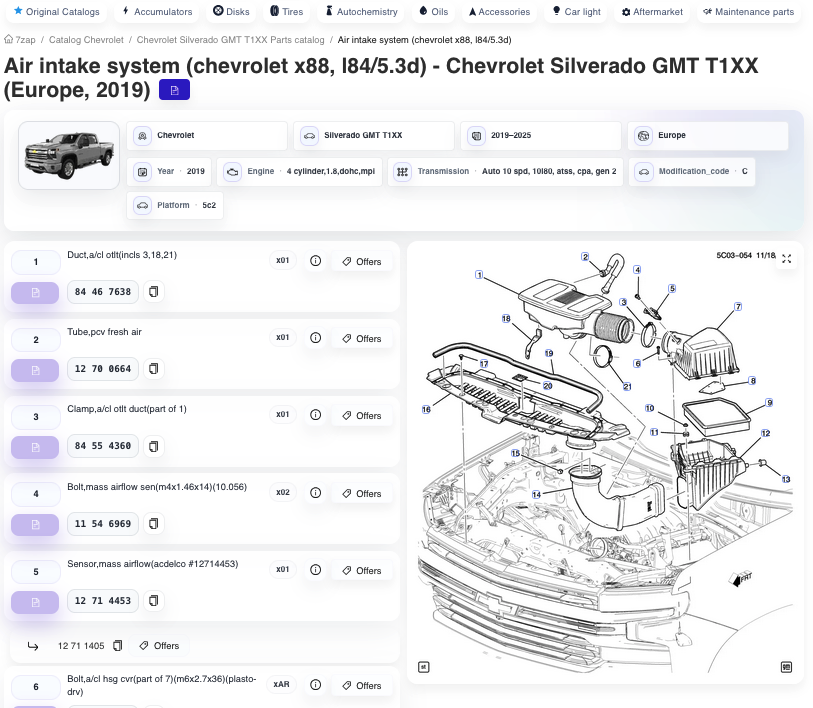Select position number 2 in parts list

(x=36, y=340)
